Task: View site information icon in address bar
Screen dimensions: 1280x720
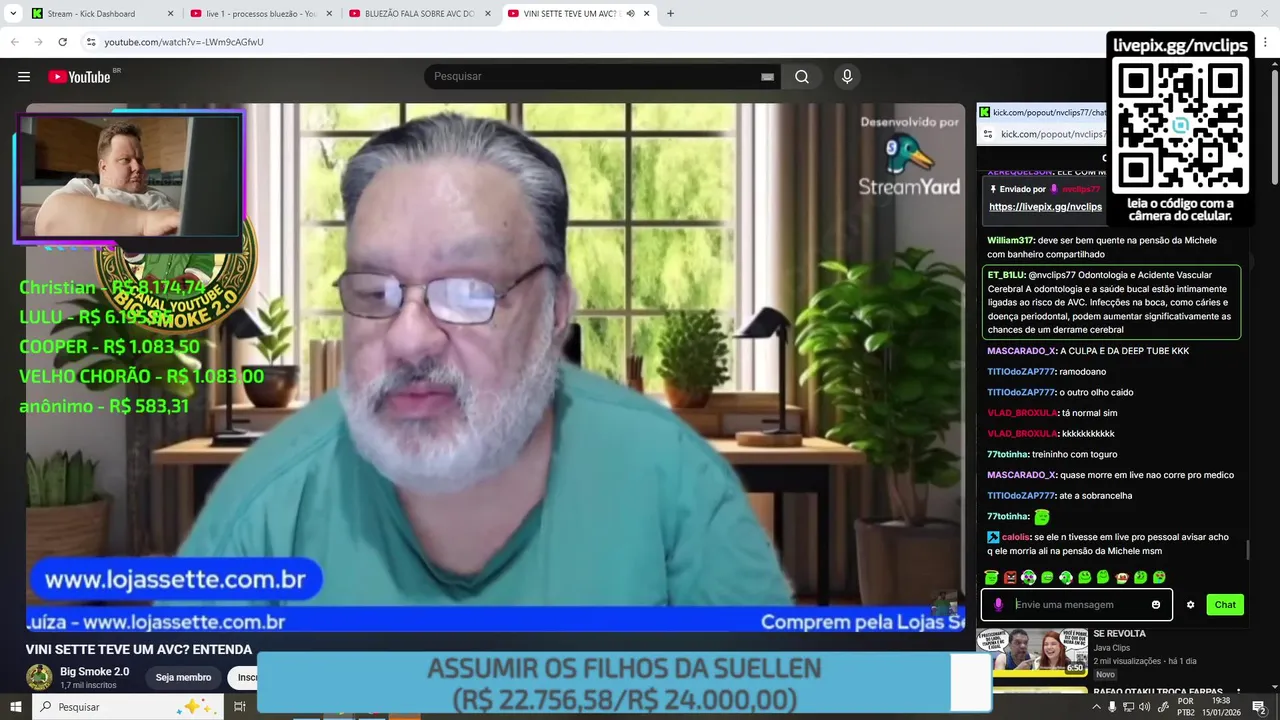Action: pyautogui.click(x=91, y=42)
